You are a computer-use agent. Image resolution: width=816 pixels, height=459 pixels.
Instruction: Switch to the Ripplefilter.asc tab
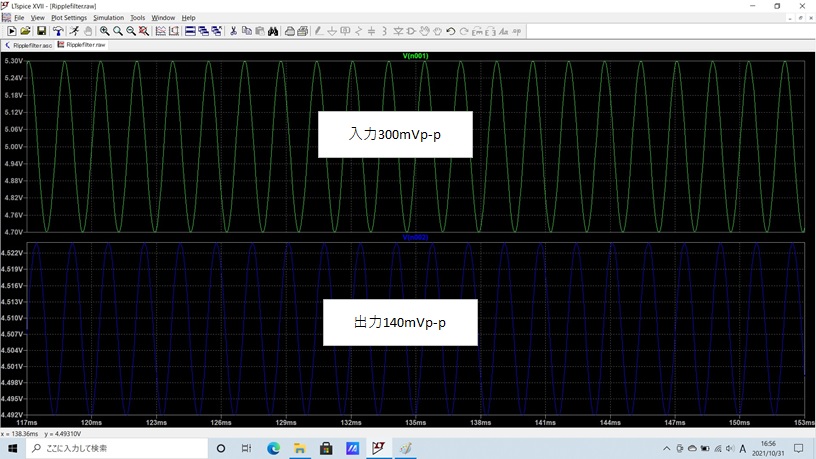30,45
